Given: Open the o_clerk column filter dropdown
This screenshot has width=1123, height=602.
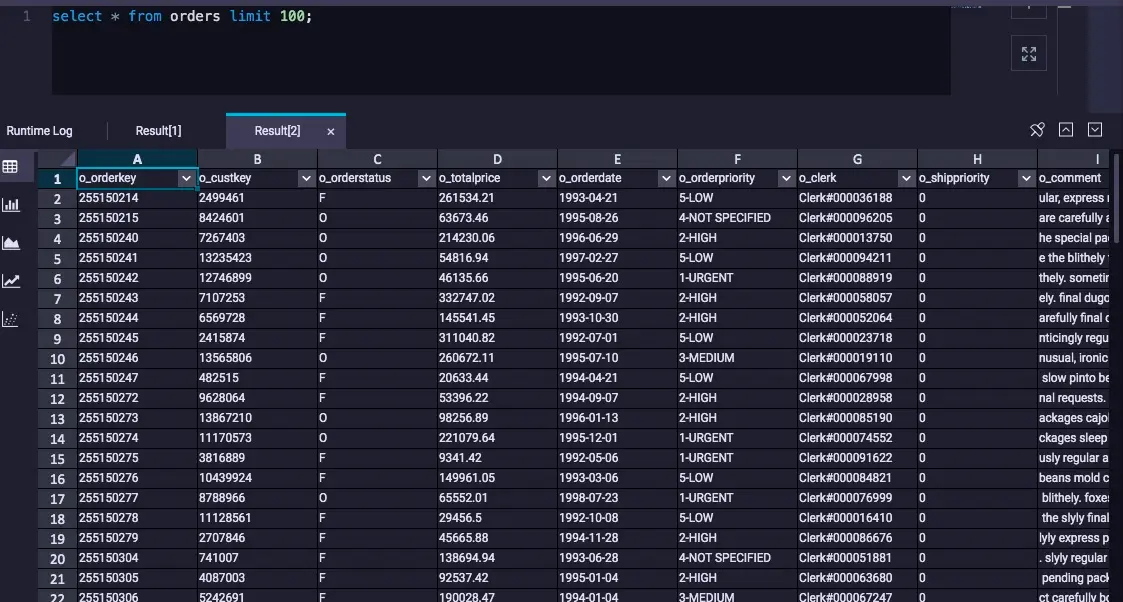Looking at the screenshot, I should click(906, 178).
